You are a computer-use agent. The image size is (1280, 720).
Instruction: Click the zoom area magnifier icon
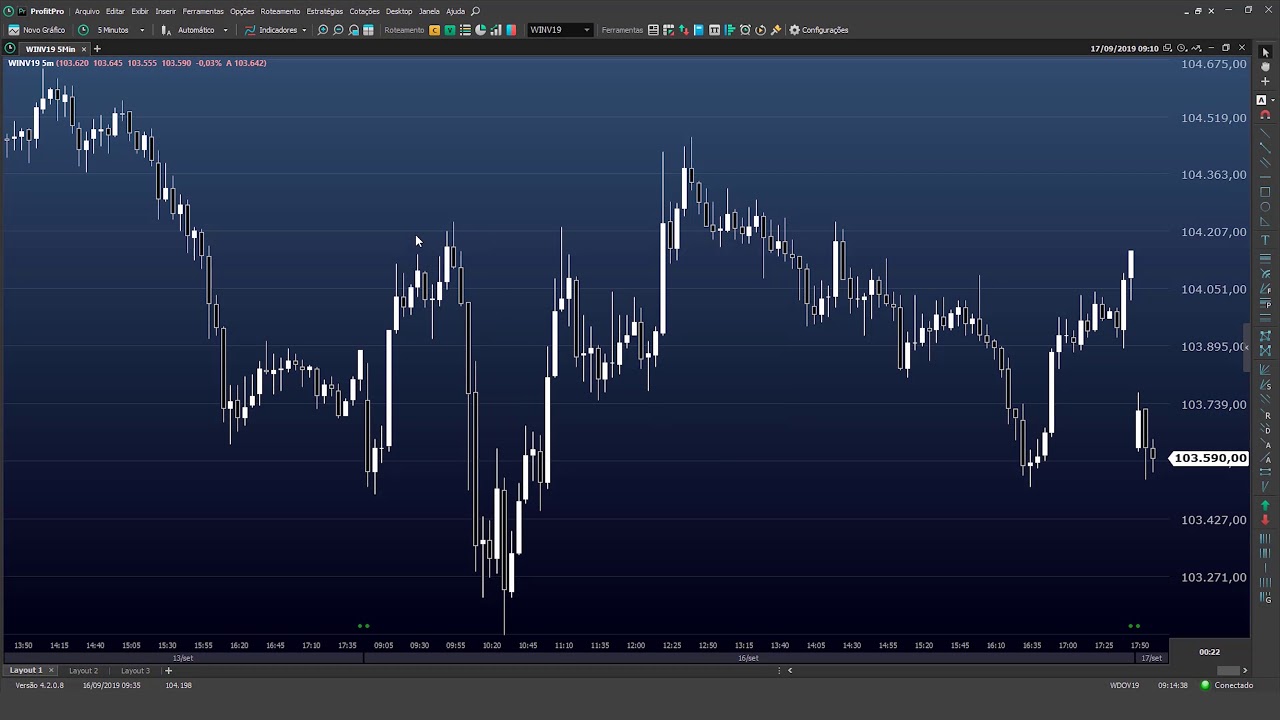tap(353, 30)
